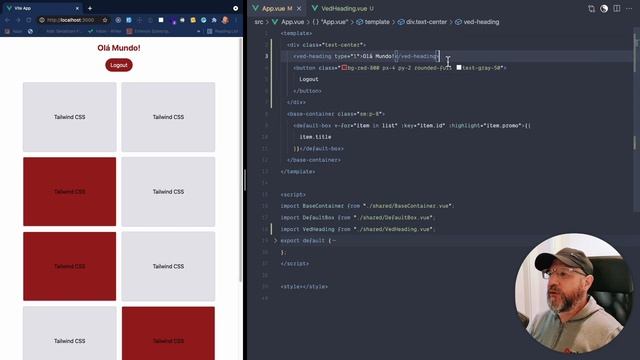Click the first gray Tailwind CSS box
Image resolution: width=640 pixels, height=360 pixels.
pyautogui.click(x=69, y=117)
